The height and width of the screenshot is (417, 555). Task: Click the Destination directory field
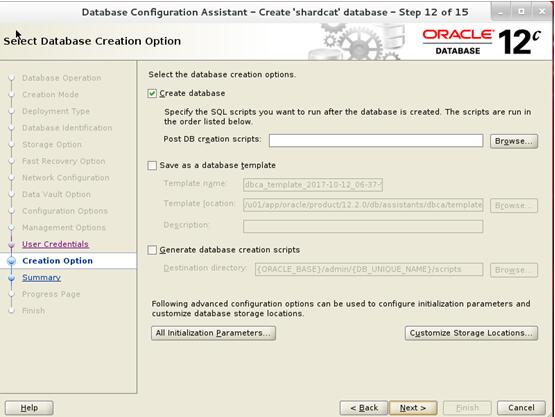point(369,269)
